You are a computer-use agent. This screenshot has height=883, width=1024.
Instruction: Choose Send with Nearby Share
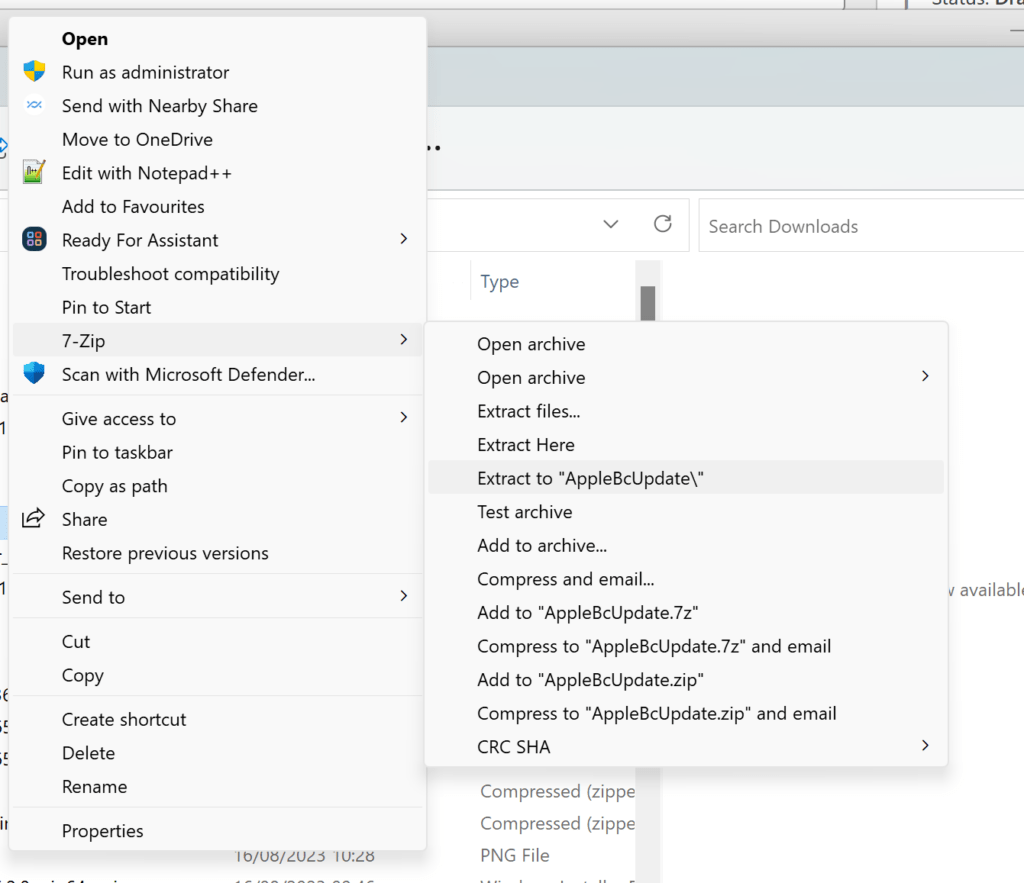click(x=217, y=106)
